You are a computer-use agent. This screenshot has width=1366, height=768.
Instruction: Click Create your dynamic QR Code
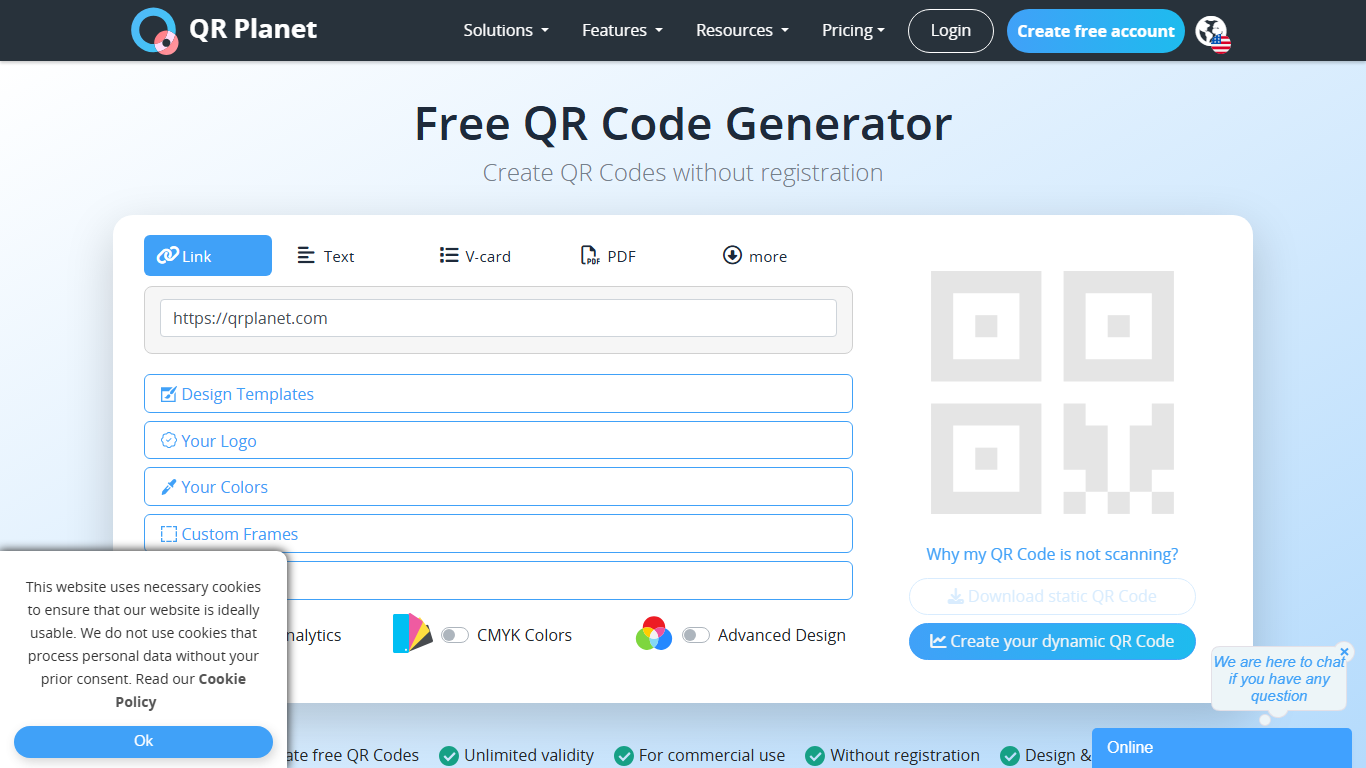(1052, 641)
